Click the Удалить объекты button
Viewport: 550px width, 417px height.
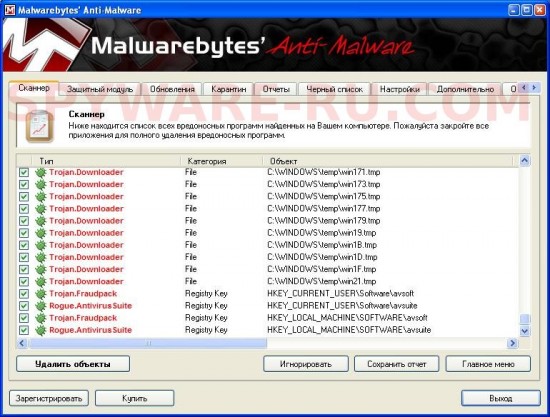(73, 364)
